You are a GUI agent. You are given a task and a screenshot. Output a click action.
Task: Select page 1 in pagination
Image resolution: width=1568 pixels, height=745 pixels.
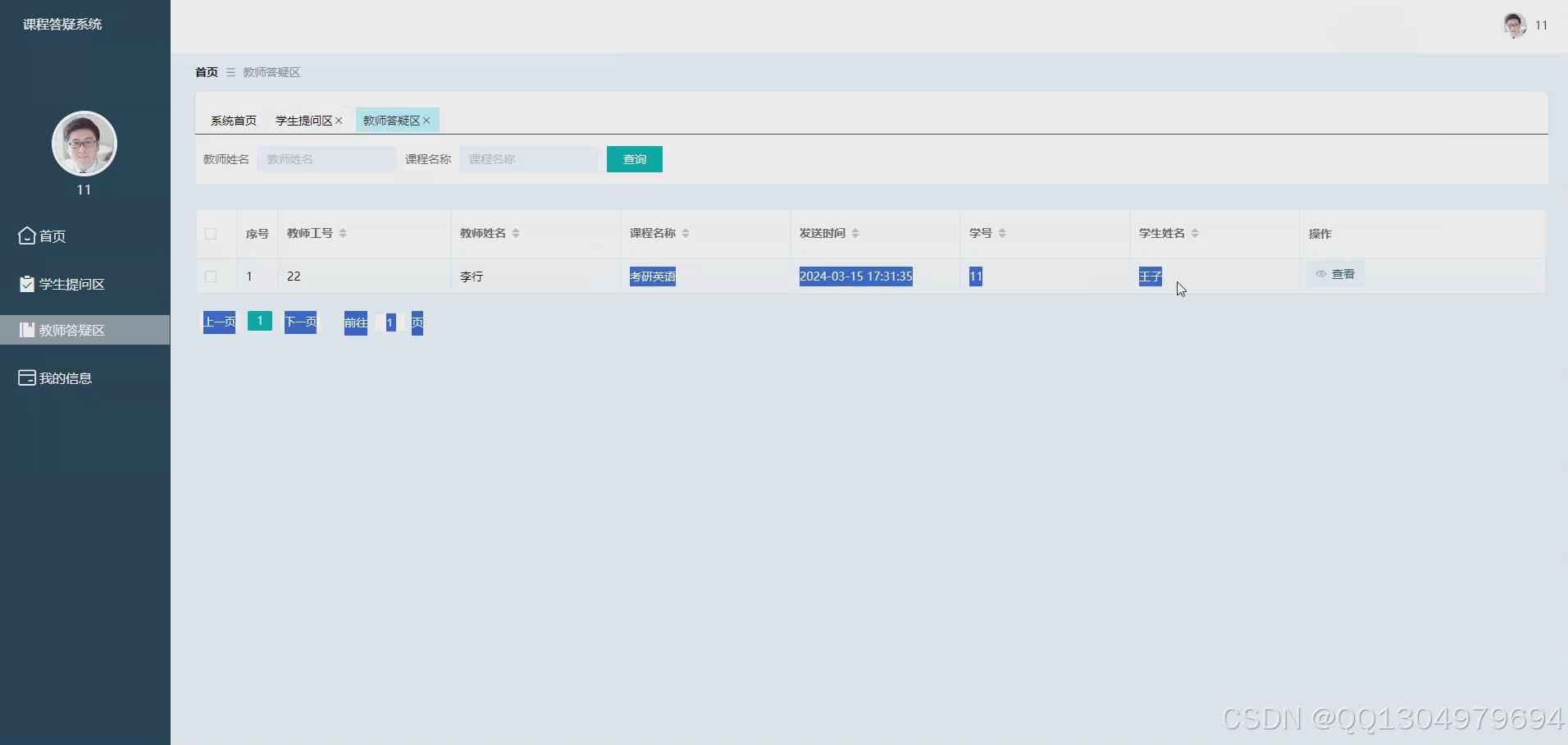click(x=260, y=321)
